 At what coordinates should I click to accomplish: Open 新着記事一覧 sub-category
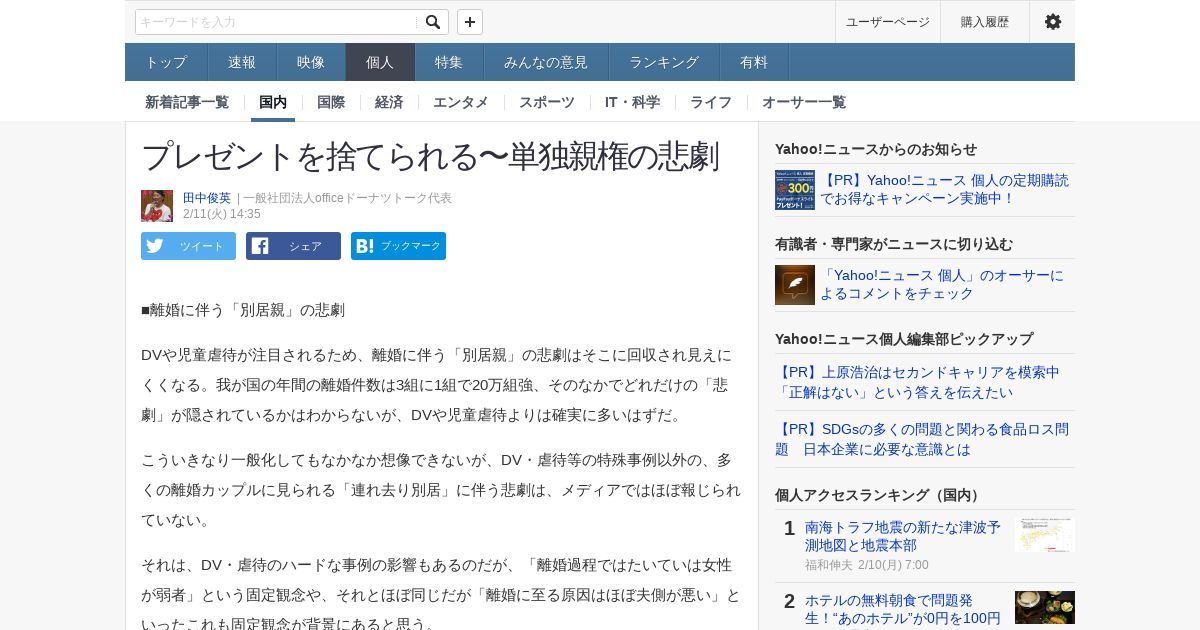187,102
